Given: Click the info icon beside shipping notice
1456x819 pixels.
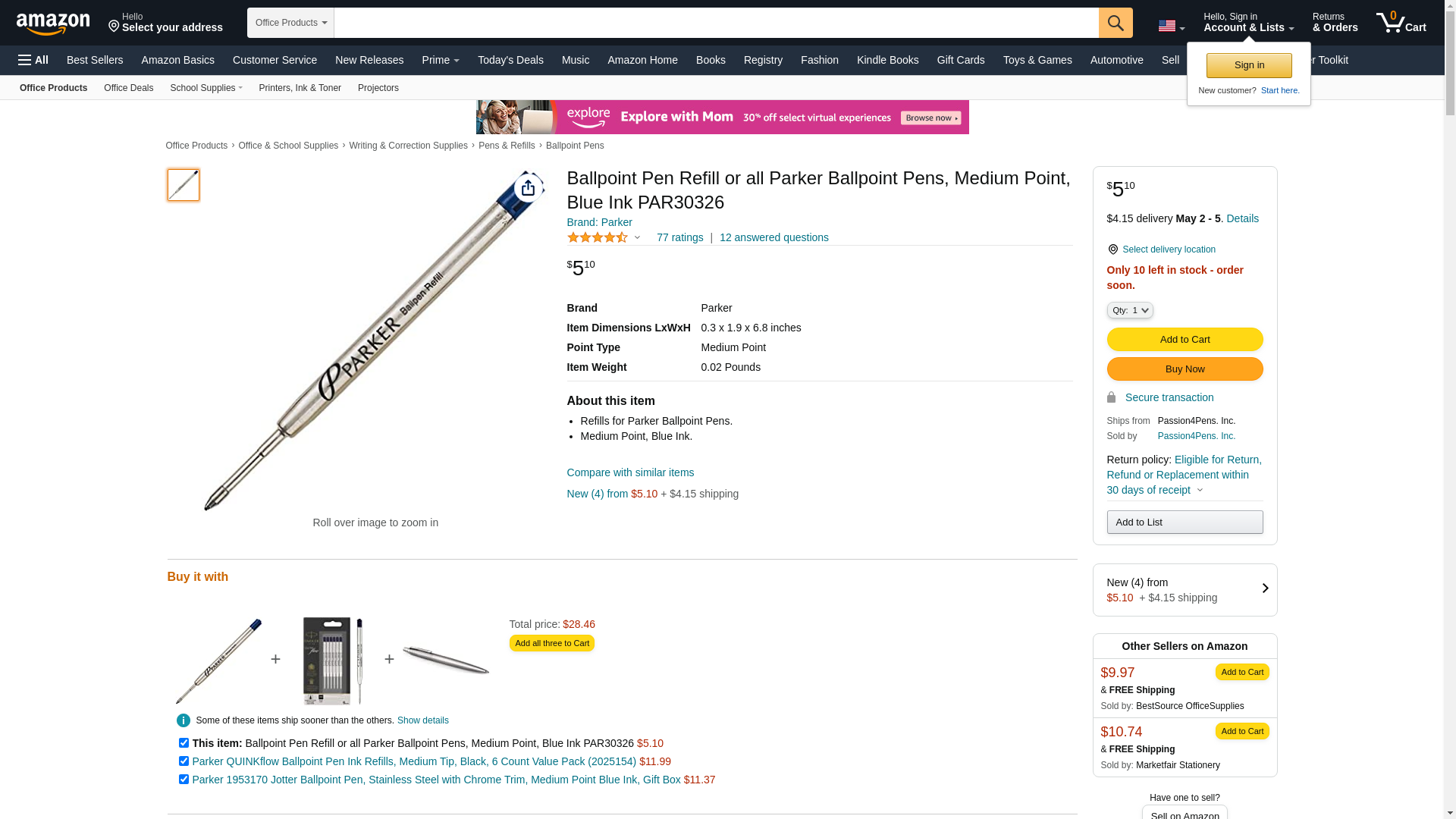Looking at the screenshot, I should pyautogui.click(x=184, y=720).
